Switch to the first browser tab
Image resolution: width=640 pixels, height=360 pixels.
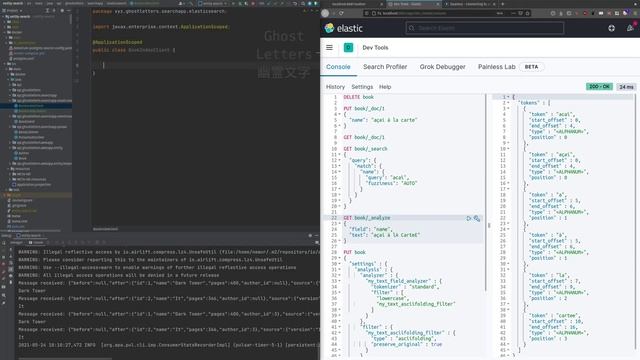click(352, 4)
